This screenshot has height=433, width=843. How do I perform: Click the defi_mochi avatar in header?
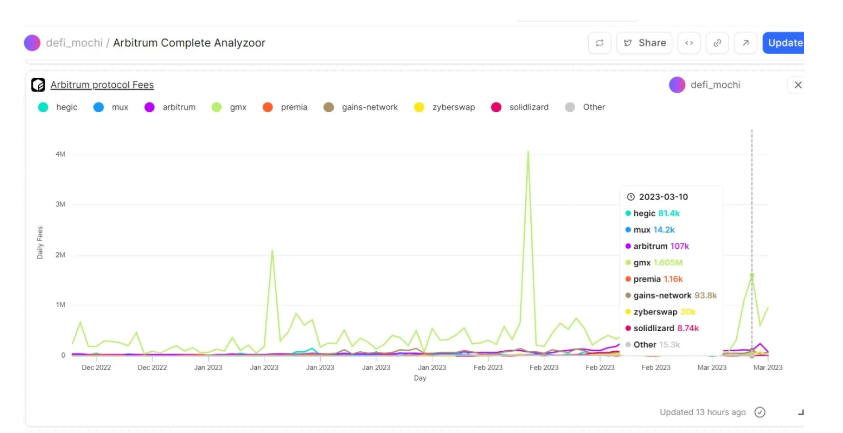(x=32, y=43)
